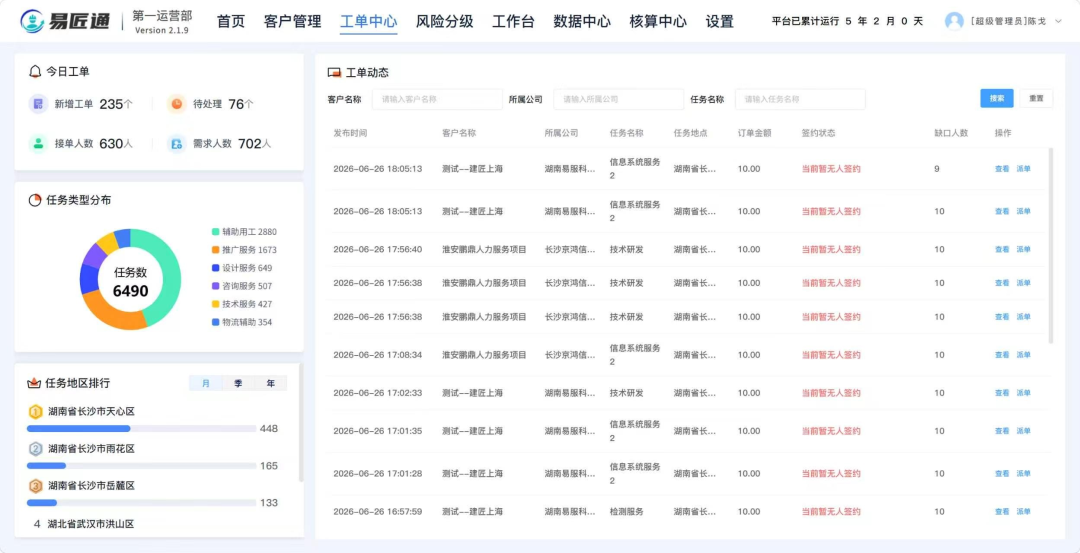
Task: Click the 工单动态 header icon
Action: (x=335, y=73)
